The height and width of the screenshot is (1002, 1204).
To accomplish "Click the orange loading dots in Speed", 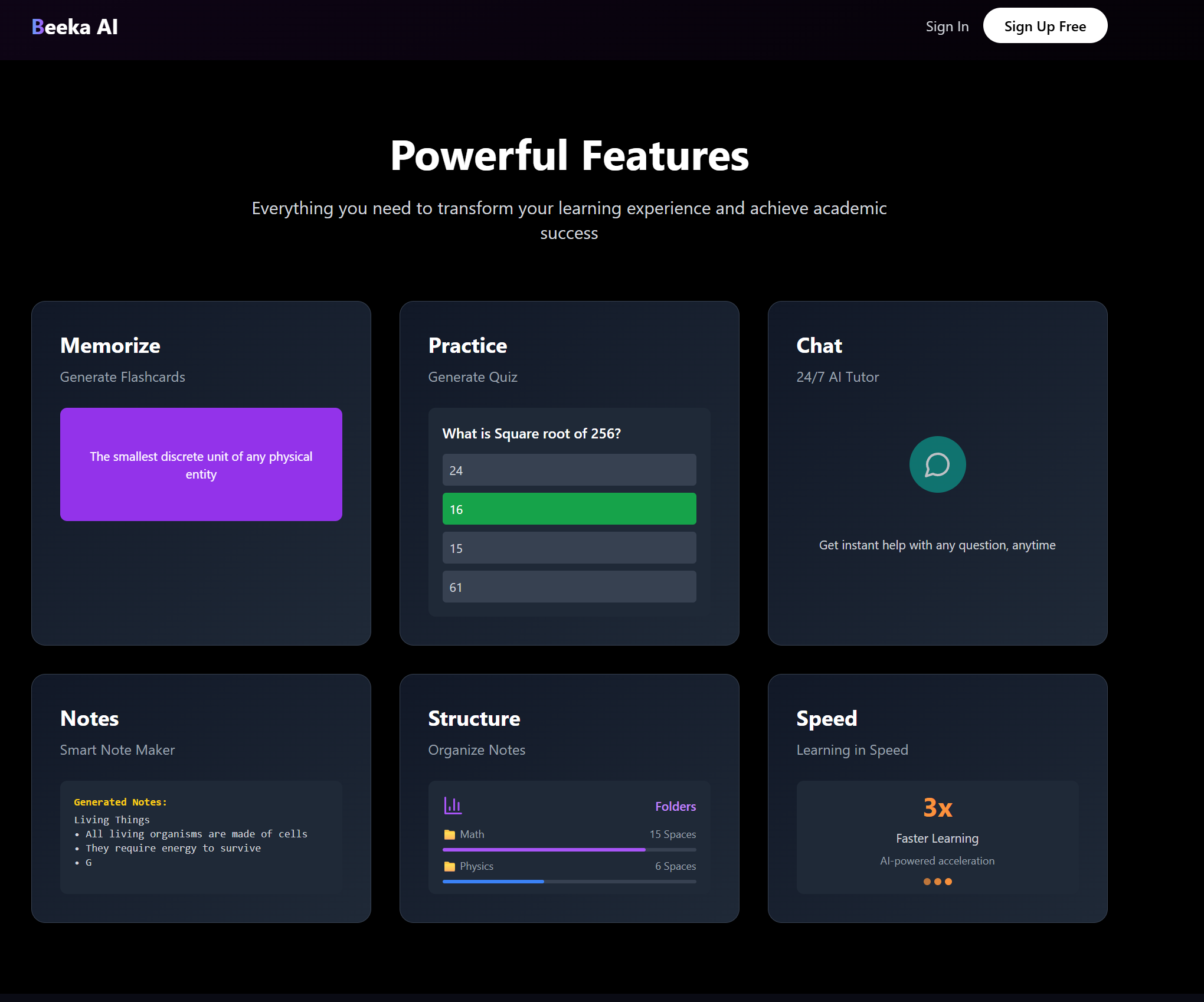I will point(937,882).
